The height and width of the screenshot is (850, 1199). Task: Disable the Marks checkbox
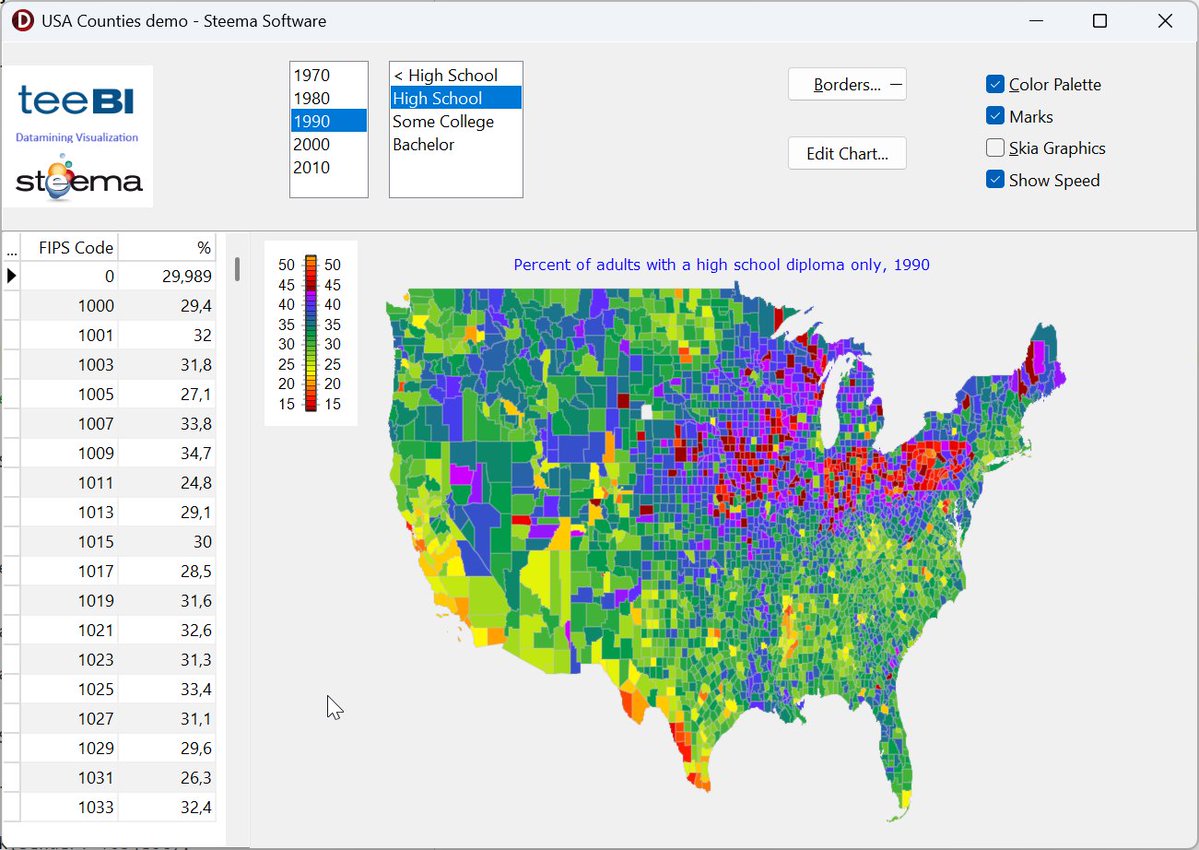pyautogui.click(x=995, y=116)
